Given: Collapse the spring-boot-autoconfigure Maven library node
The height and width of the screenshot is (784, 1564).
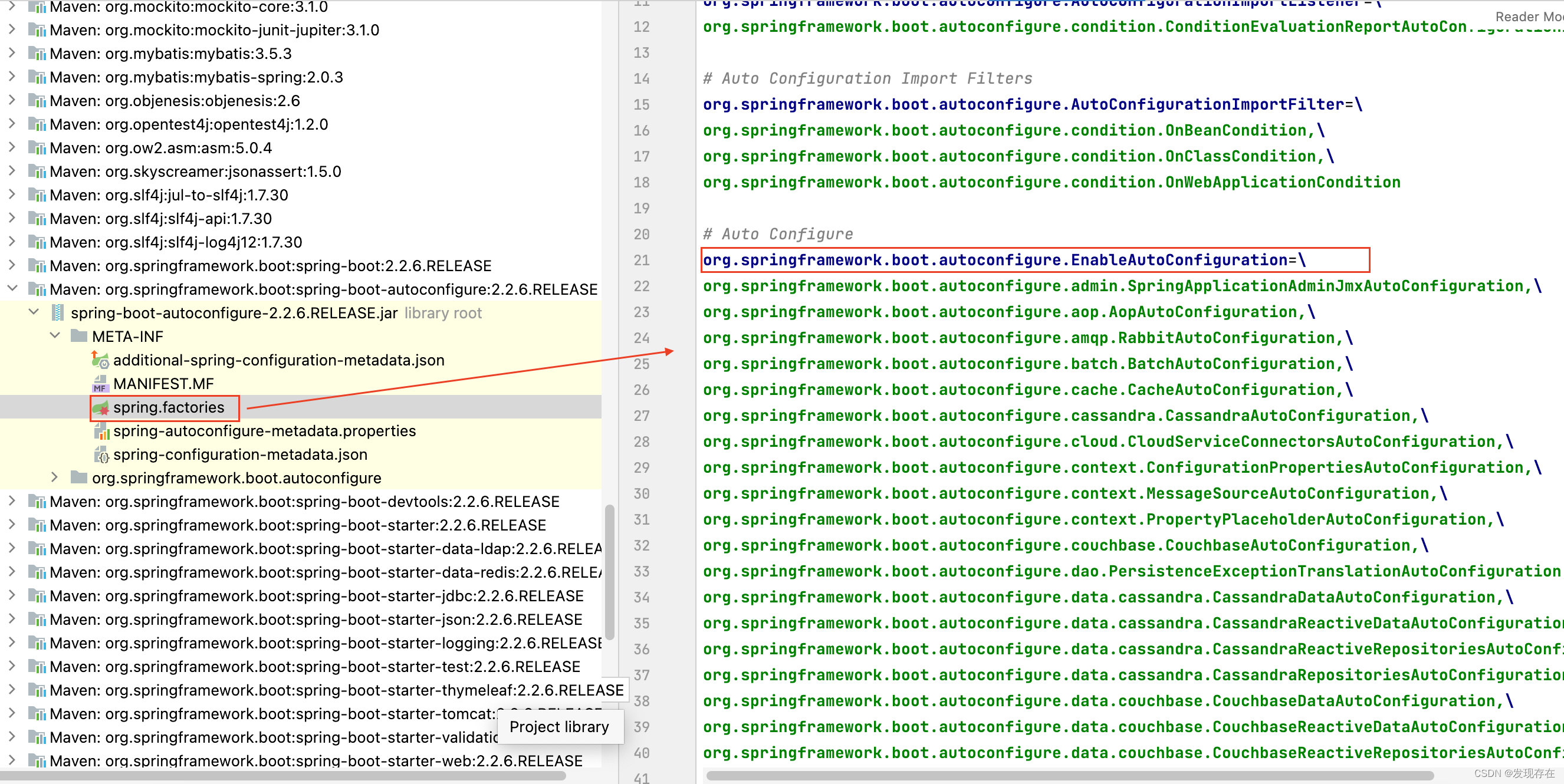Looking at the screenshot, I should (12, 288).
